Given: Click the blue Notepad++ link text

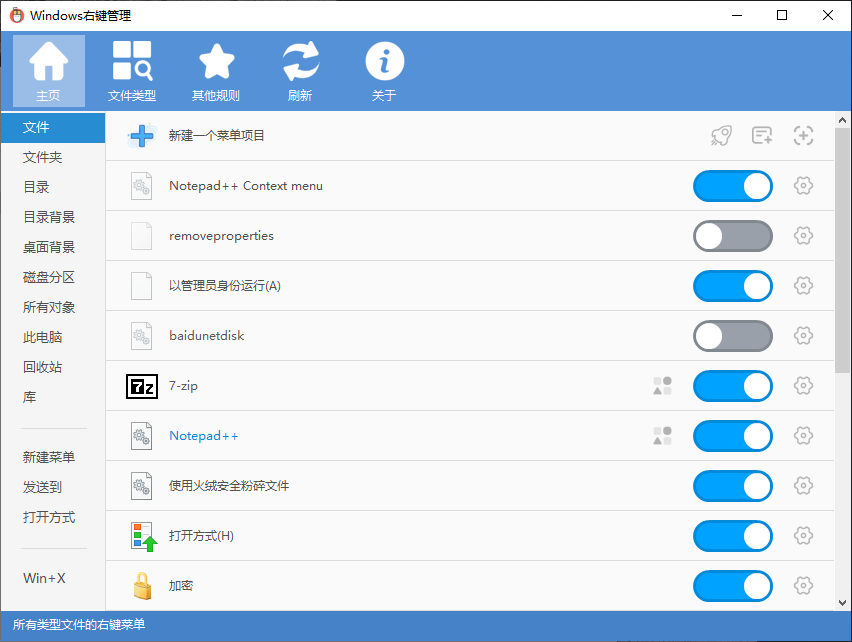Looking at the screenshot, I should [x=204, y=436].
